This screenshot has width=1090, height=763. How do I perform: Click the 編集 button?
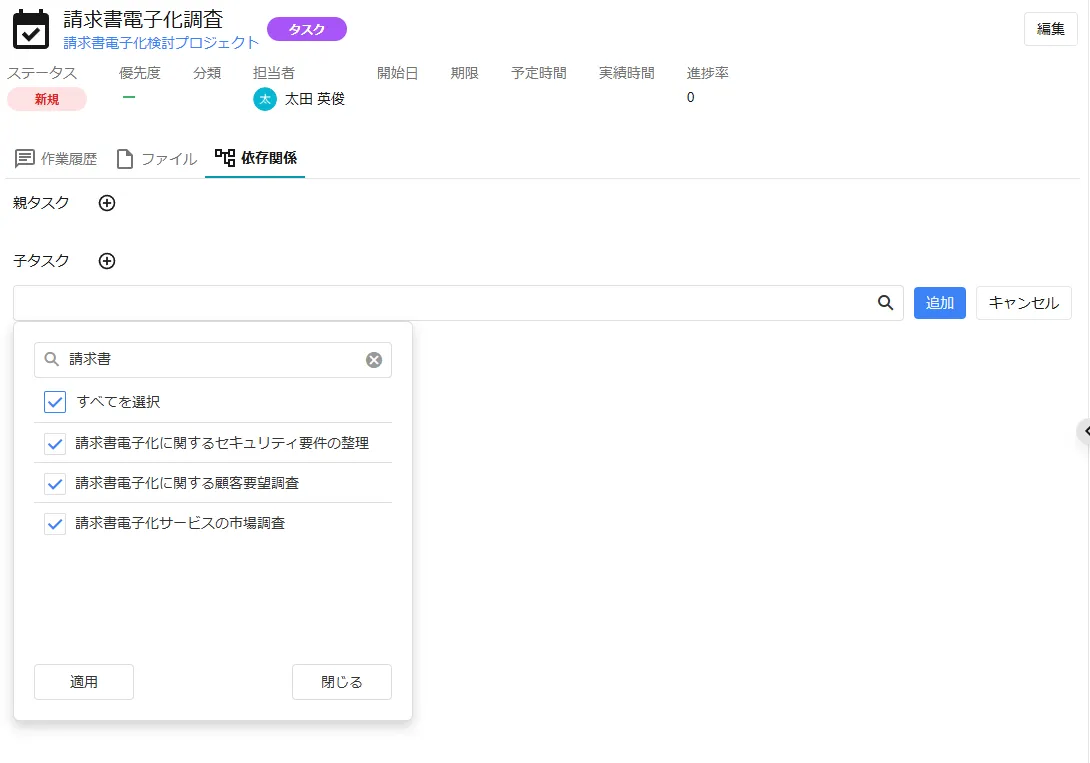(1050, 29)
